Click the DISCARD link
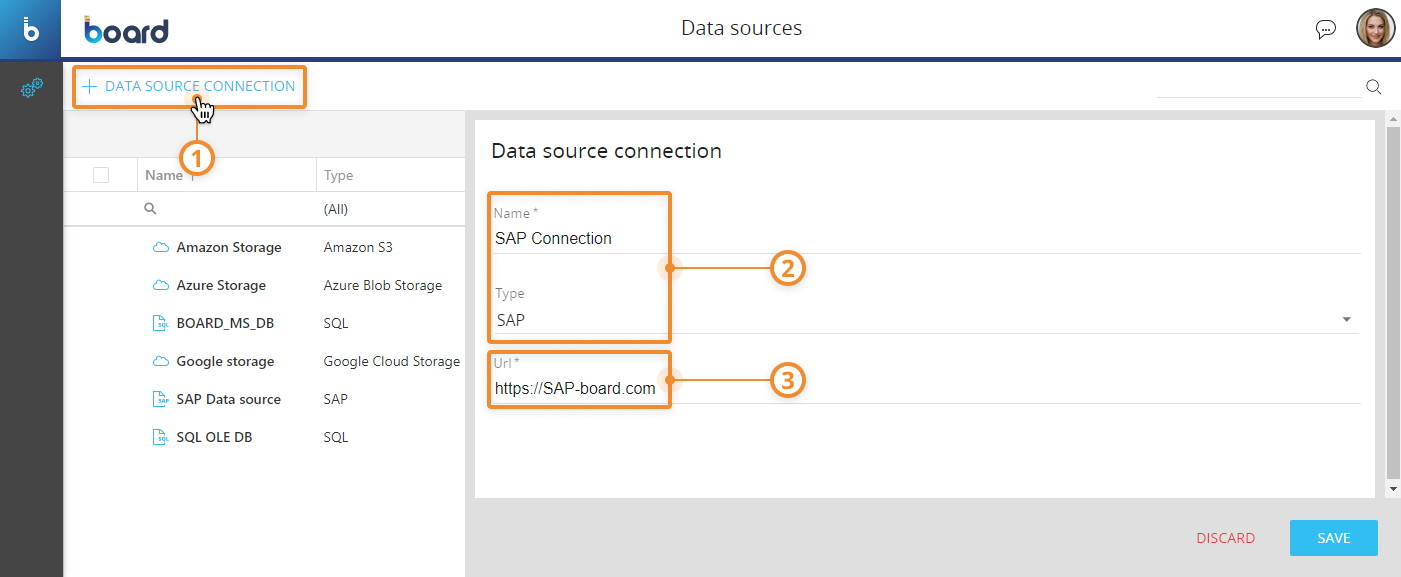 (1225, 538)
